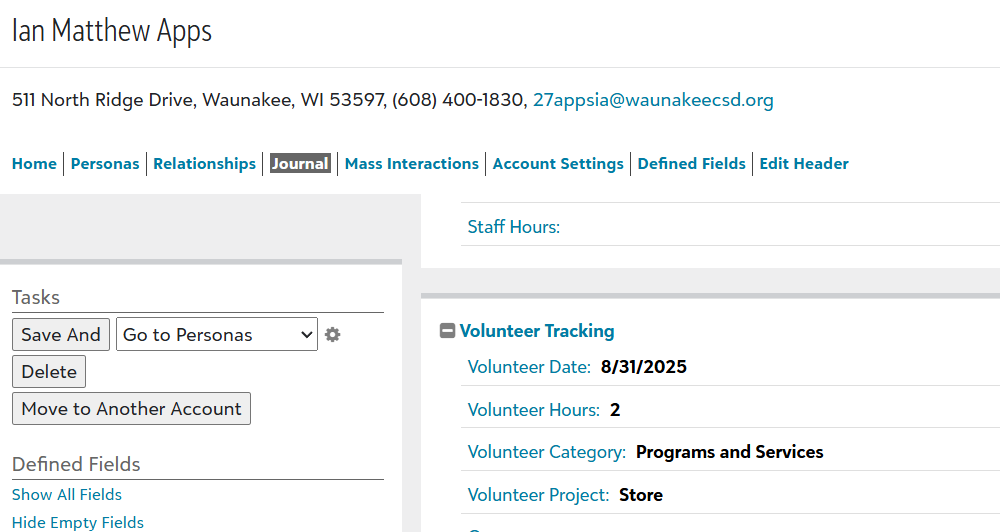1000x532 pixels.
Task: Open the Go to Personas dropdown
Action: [217, 335]
